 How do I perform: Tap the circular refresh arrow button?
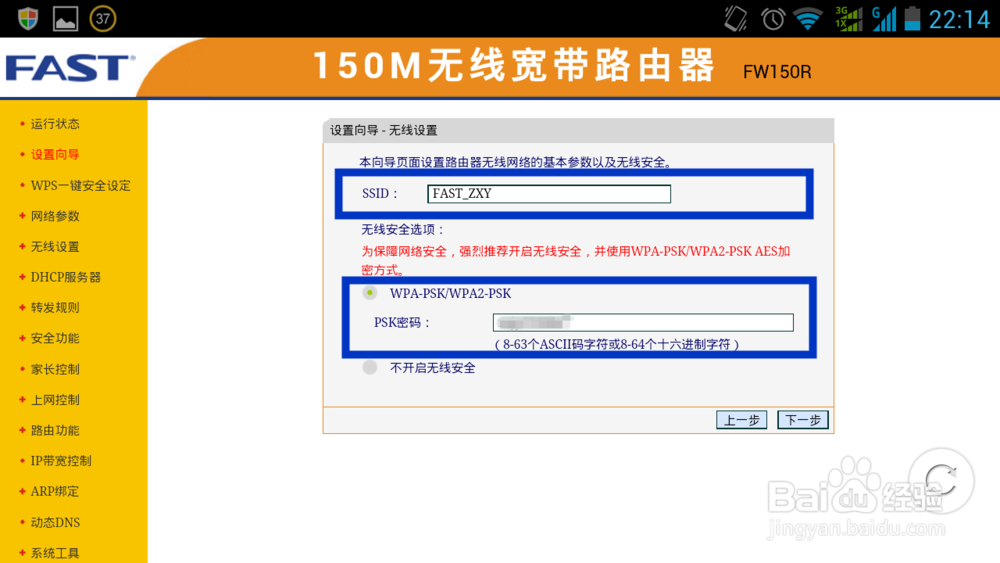pyautogui.click(x=941, y=479)
